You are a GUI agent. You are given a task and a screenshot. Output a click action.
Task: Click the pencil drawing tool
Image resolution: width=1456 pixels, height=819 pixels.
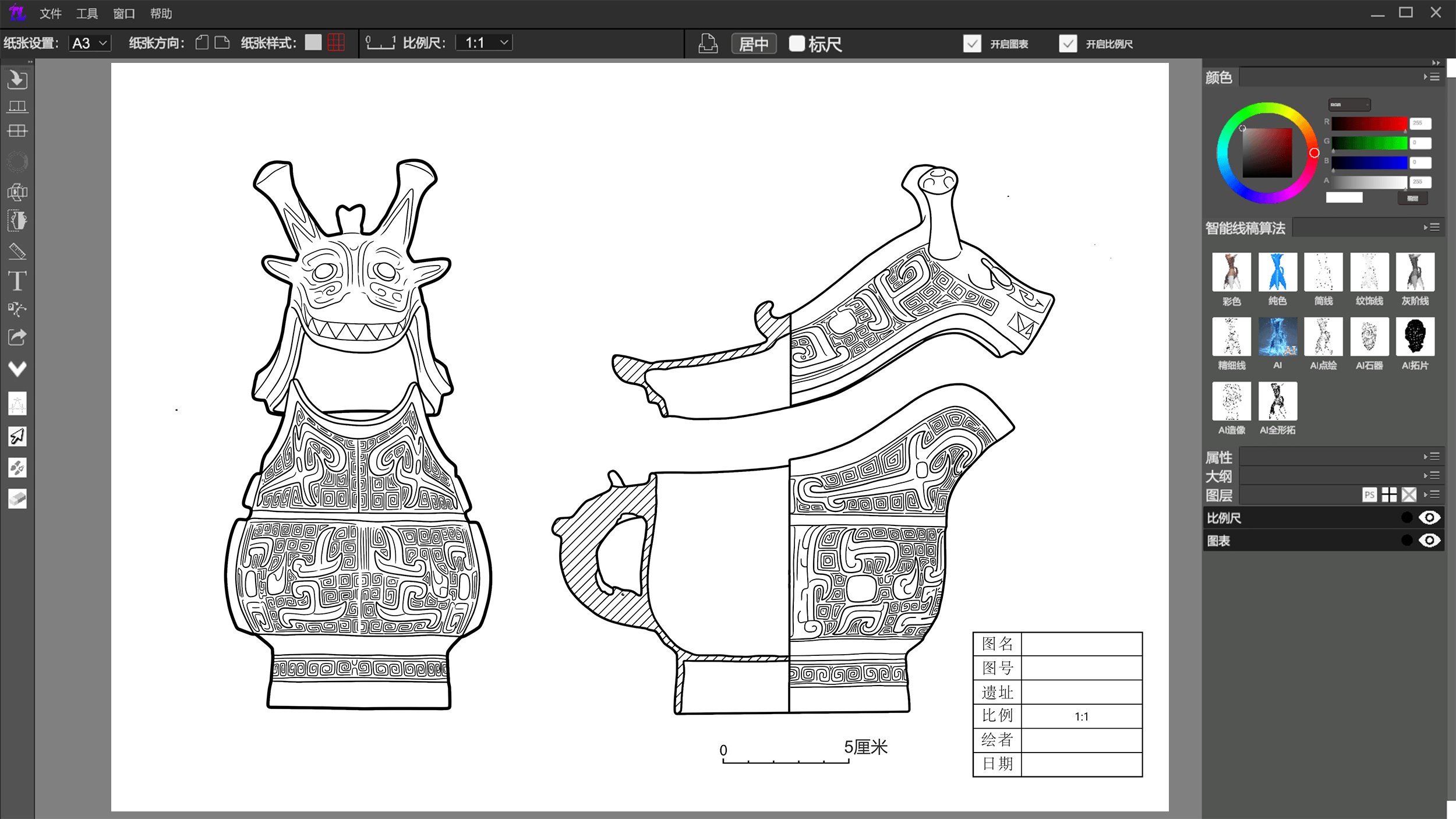coord(17,252)
